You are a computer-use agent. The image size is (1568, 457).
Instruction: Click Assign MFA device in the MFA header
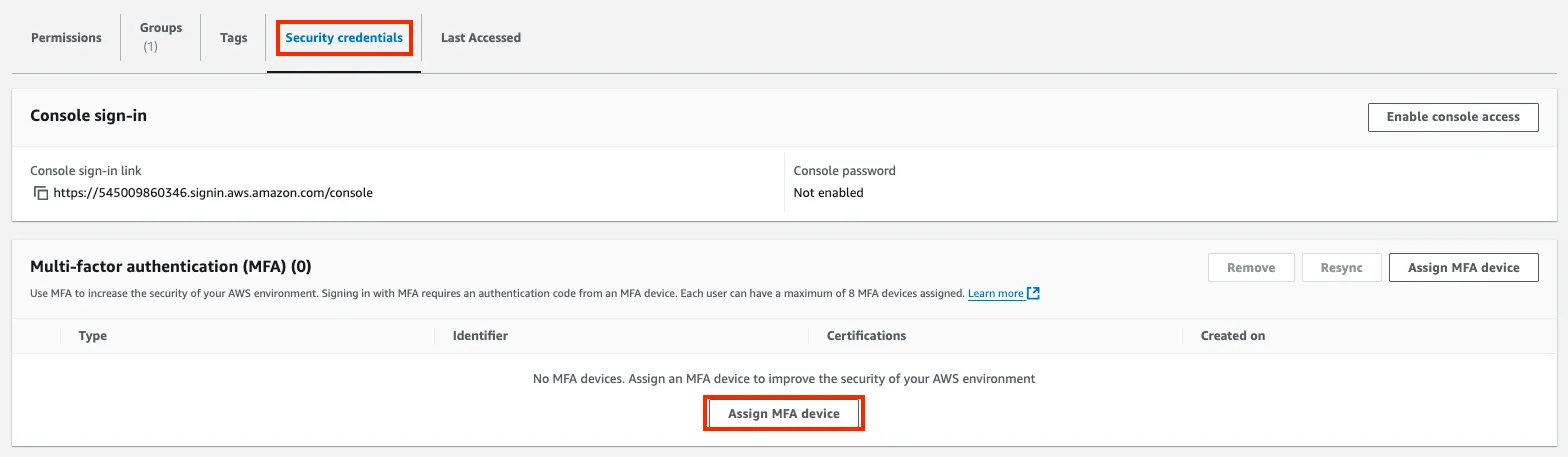(1463, 268)
